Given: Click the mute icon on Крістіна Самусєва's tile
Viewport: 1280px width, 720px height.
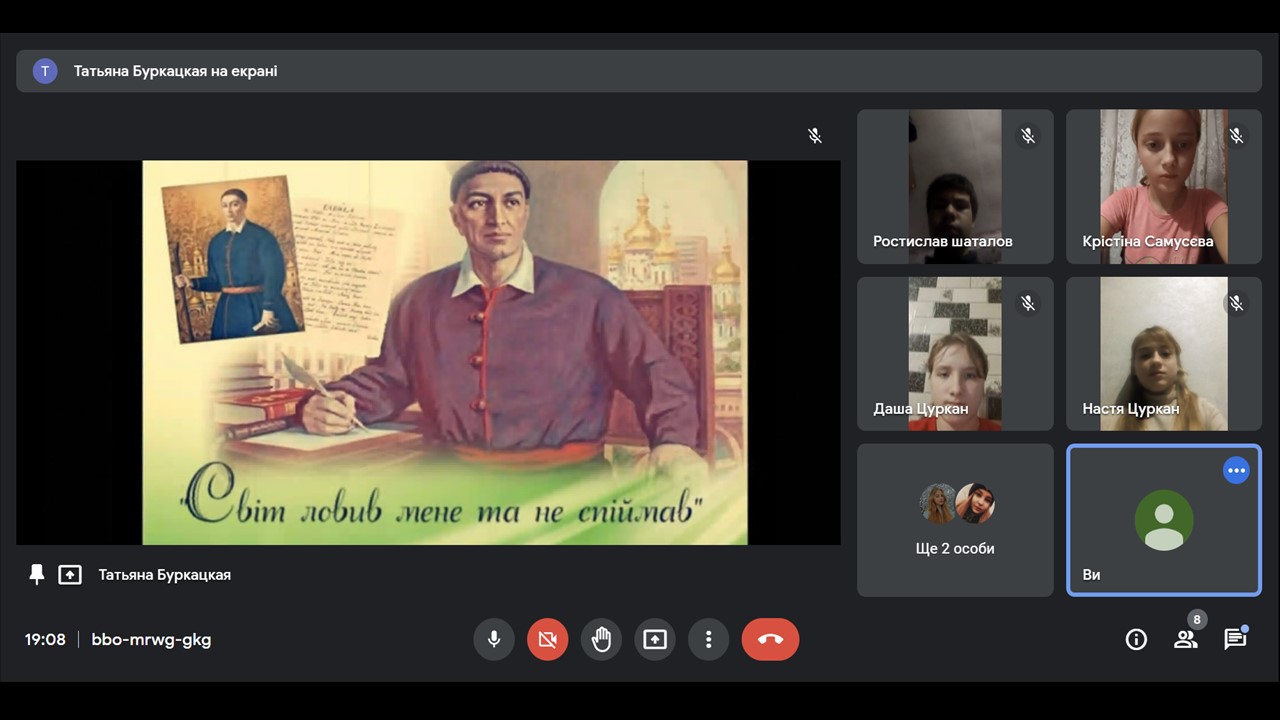Looking at the screenshot, I should [x=1236, y=135].
